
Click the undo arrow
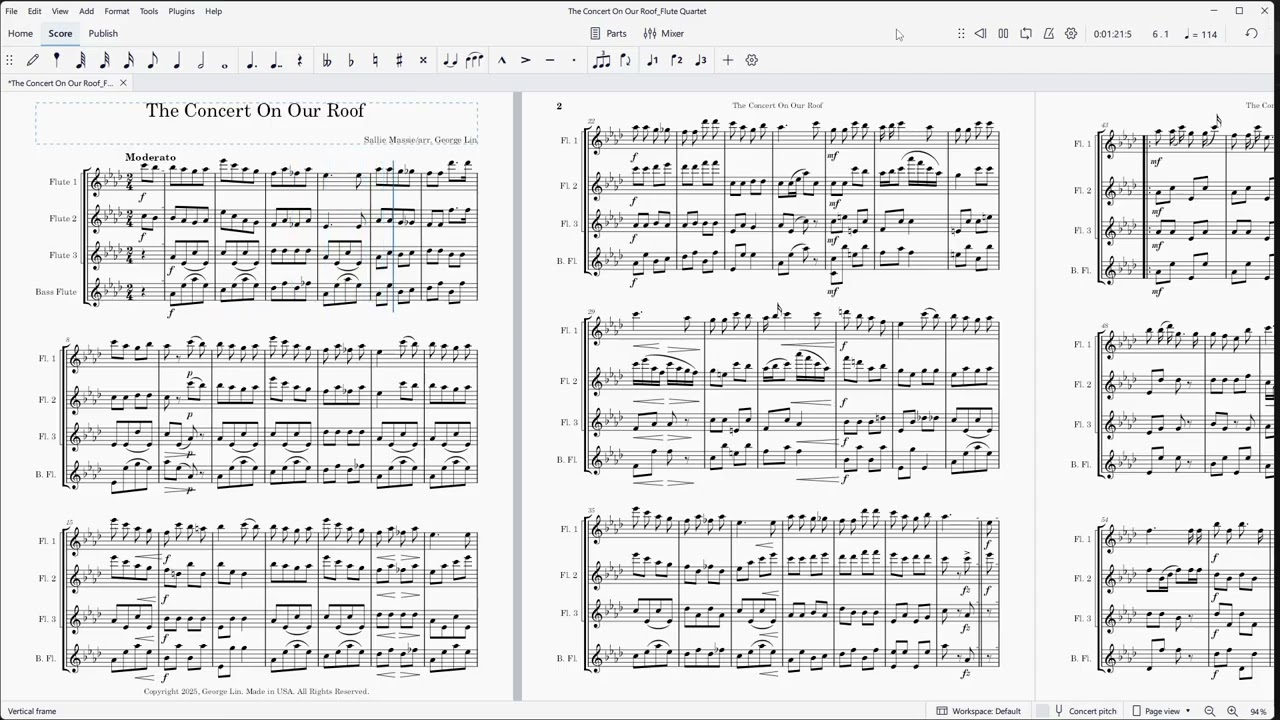pyautogui.click(x=1251, y=34)
